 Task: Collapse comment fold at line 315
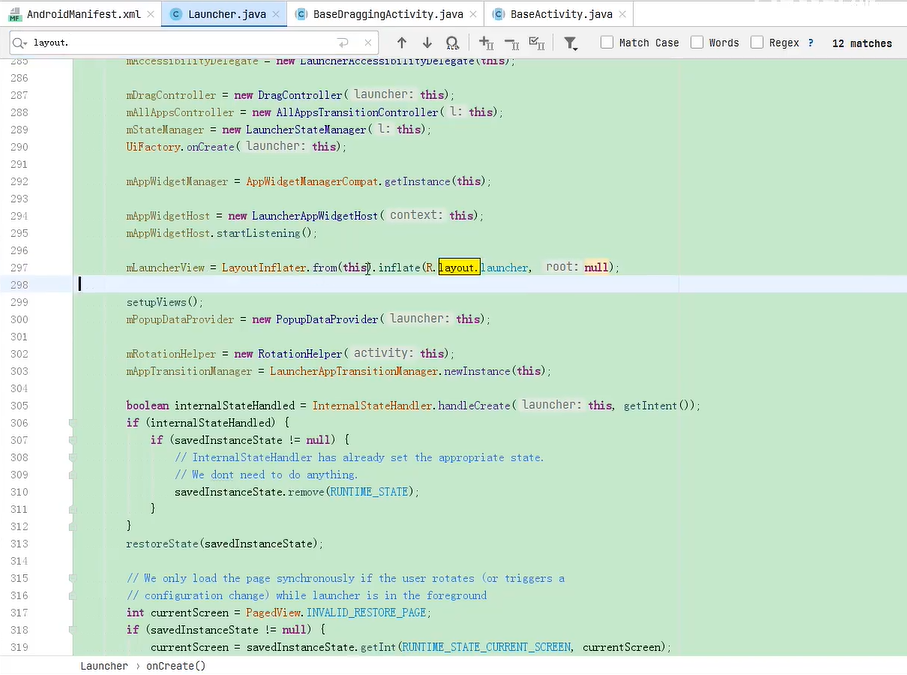[x=71, y=578]
